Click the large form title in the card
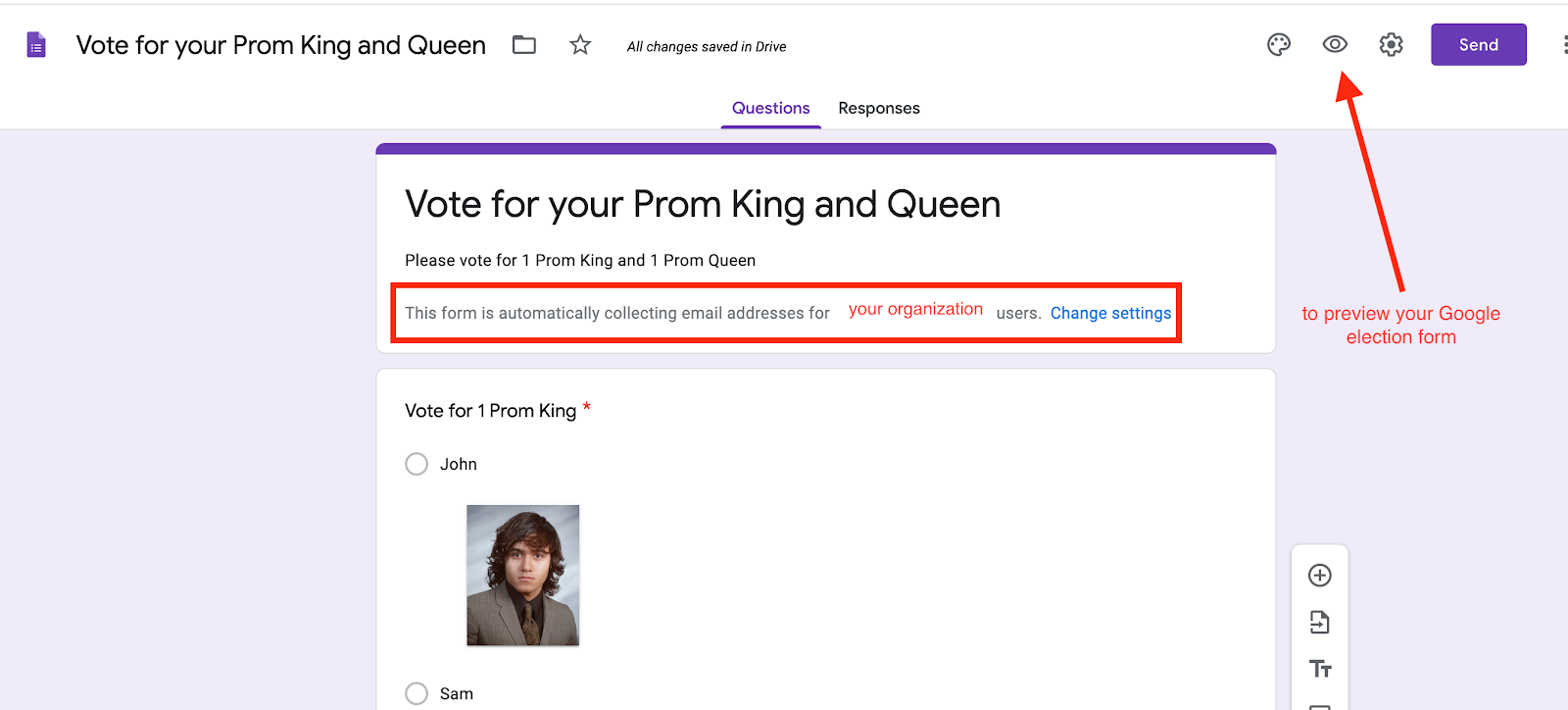Viewport: 1568px width, 710px height. coord(703,204)
